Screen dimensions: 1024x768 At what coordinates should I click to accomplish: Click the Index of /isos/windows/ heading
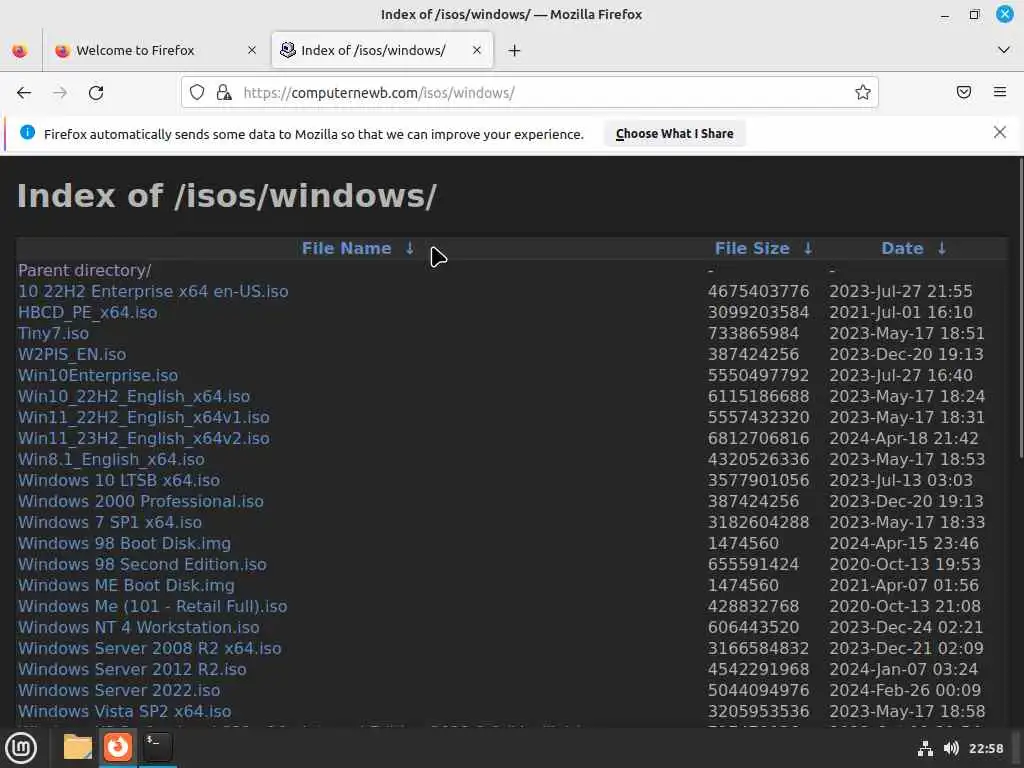[x=227, y=196]
